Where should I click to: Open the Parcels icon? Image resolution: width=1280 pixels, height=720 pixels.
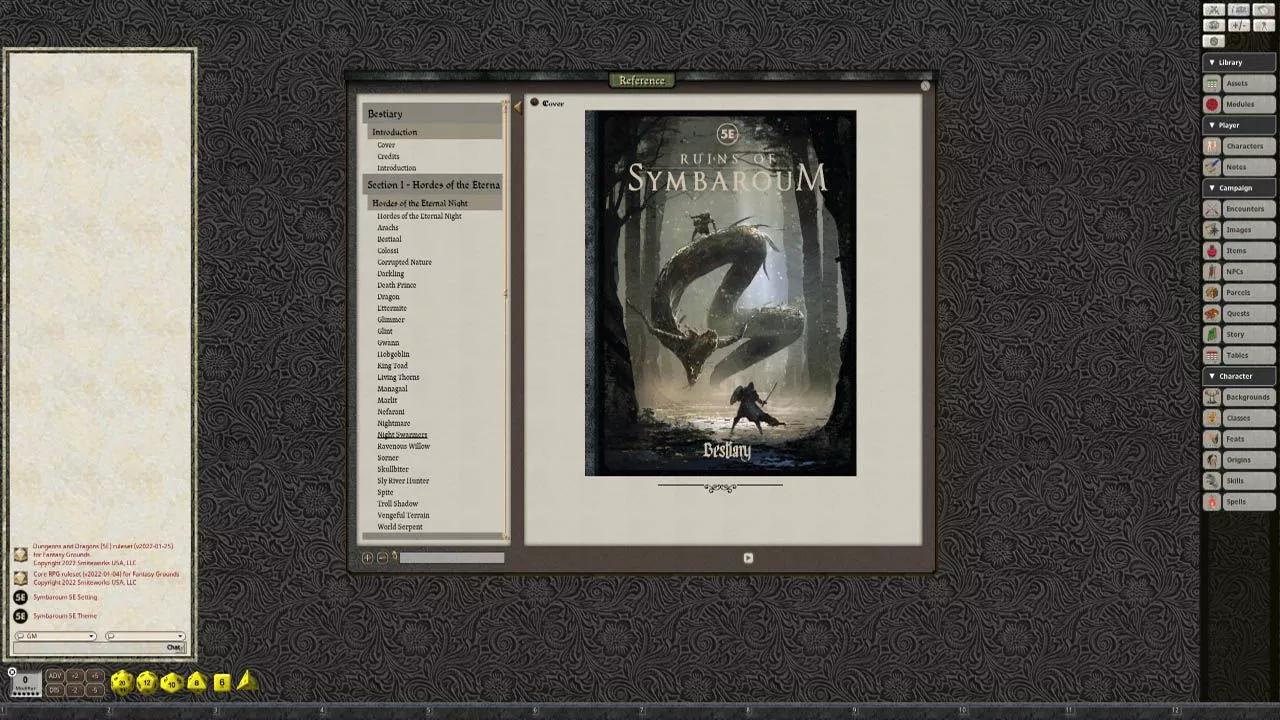click(x=1212, y=293)
